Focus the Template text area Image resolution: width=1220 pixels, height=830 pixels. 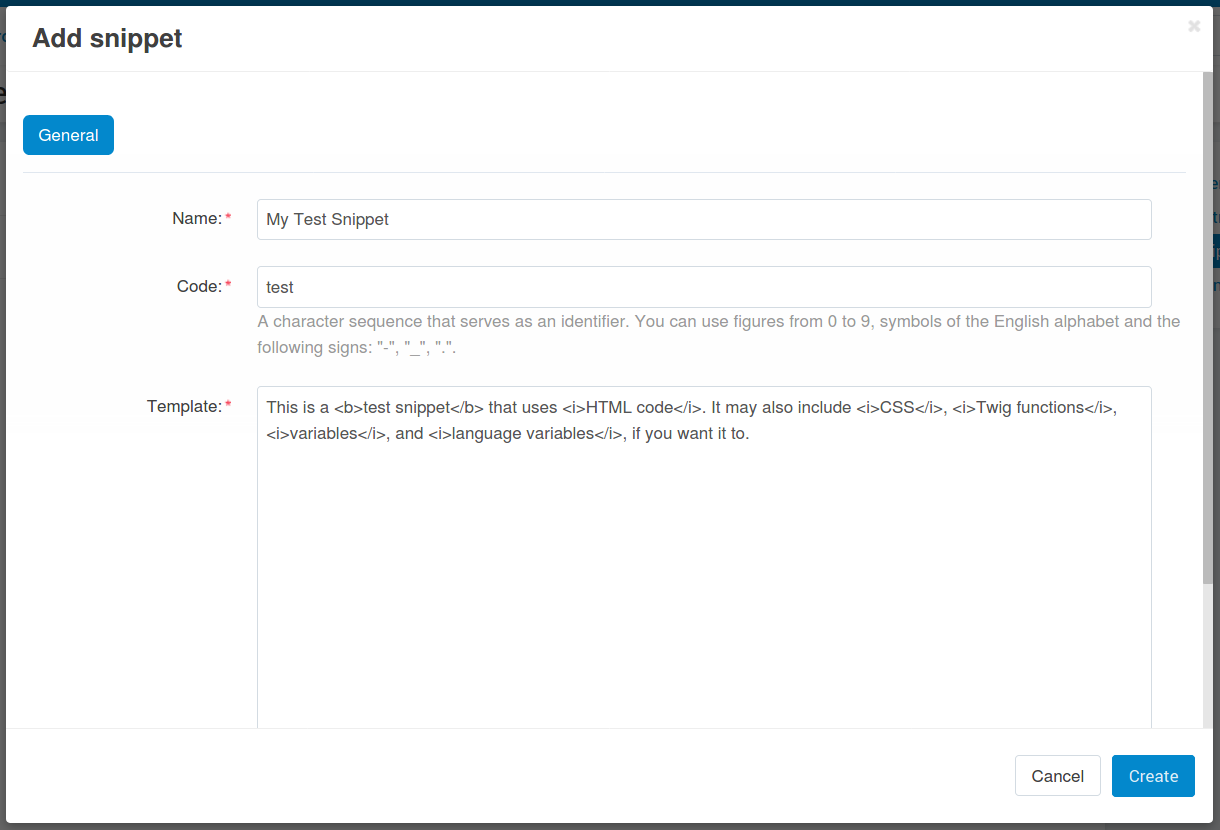704,558
